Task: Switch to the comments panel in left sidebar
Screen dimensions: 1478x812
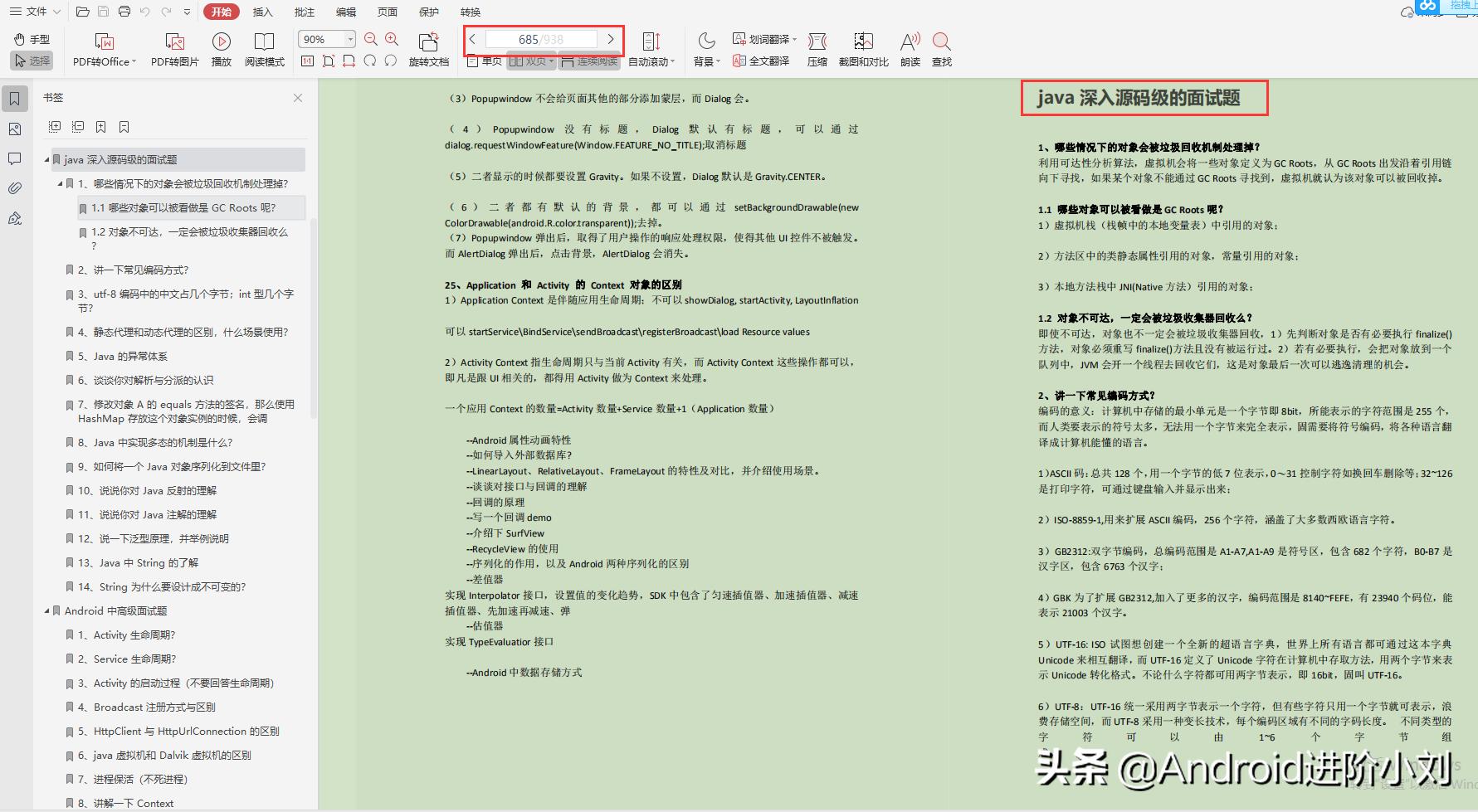Action: [x=14, y=158]
